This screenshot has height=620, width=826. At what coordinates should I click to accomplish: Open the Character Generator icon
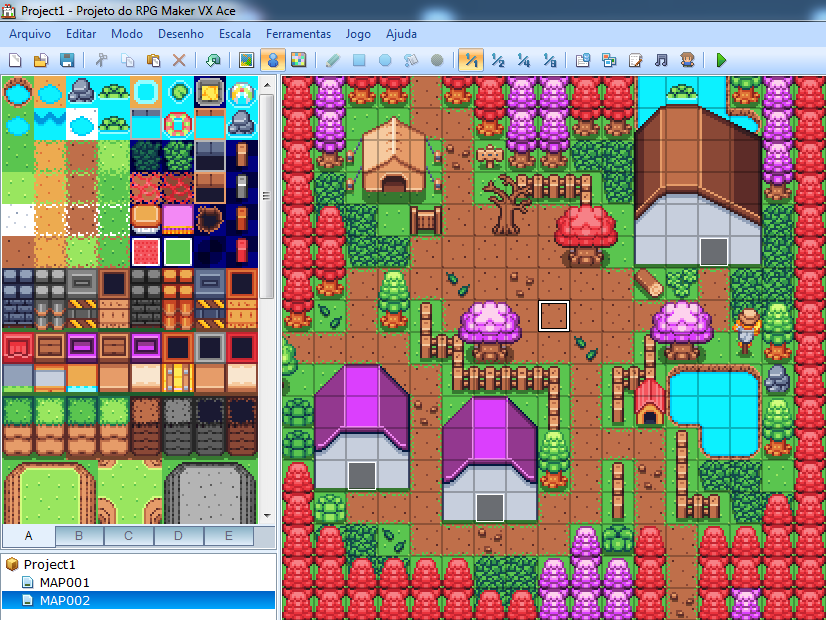point(687,60)
